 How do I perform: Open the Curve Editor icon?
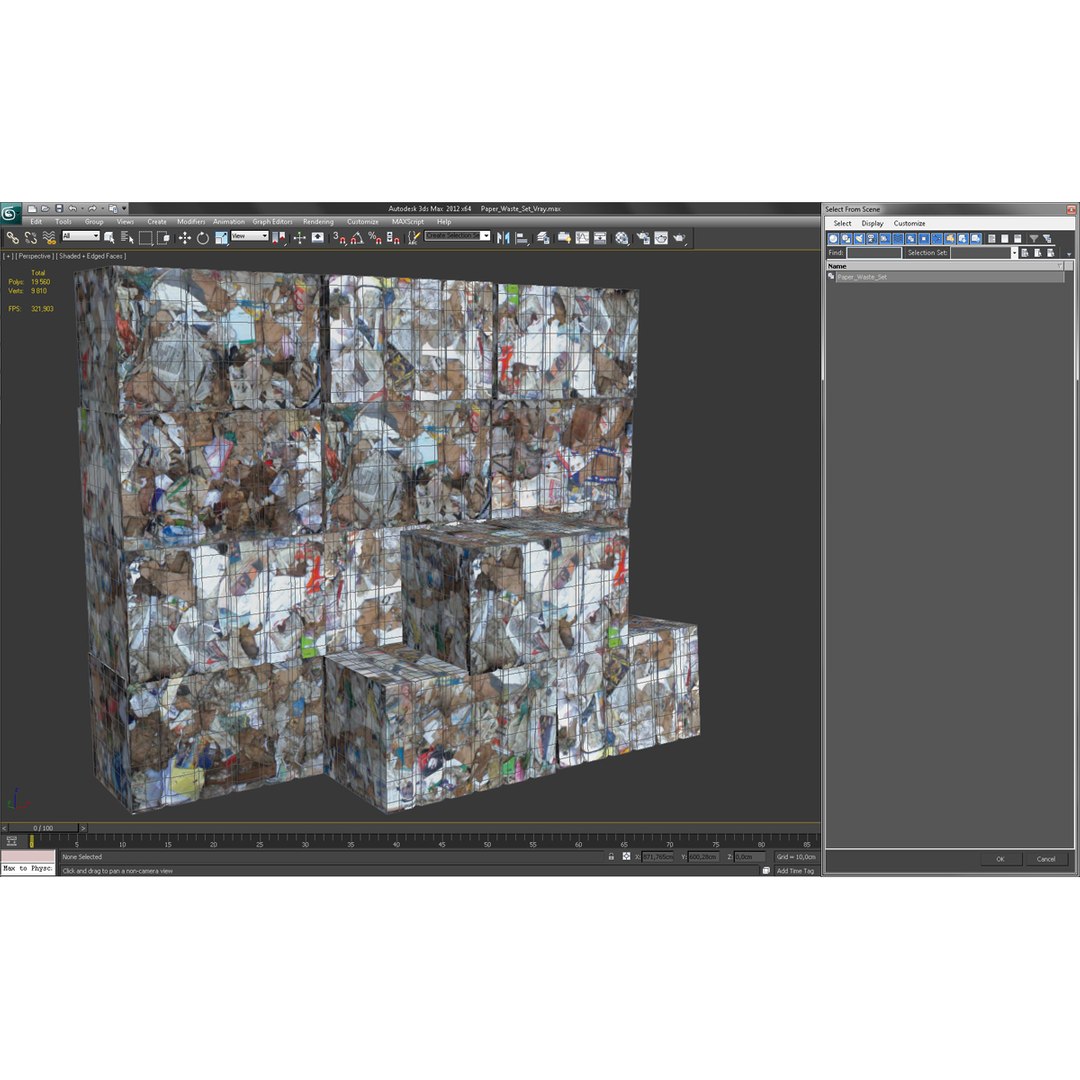click(x=582, y=238)
